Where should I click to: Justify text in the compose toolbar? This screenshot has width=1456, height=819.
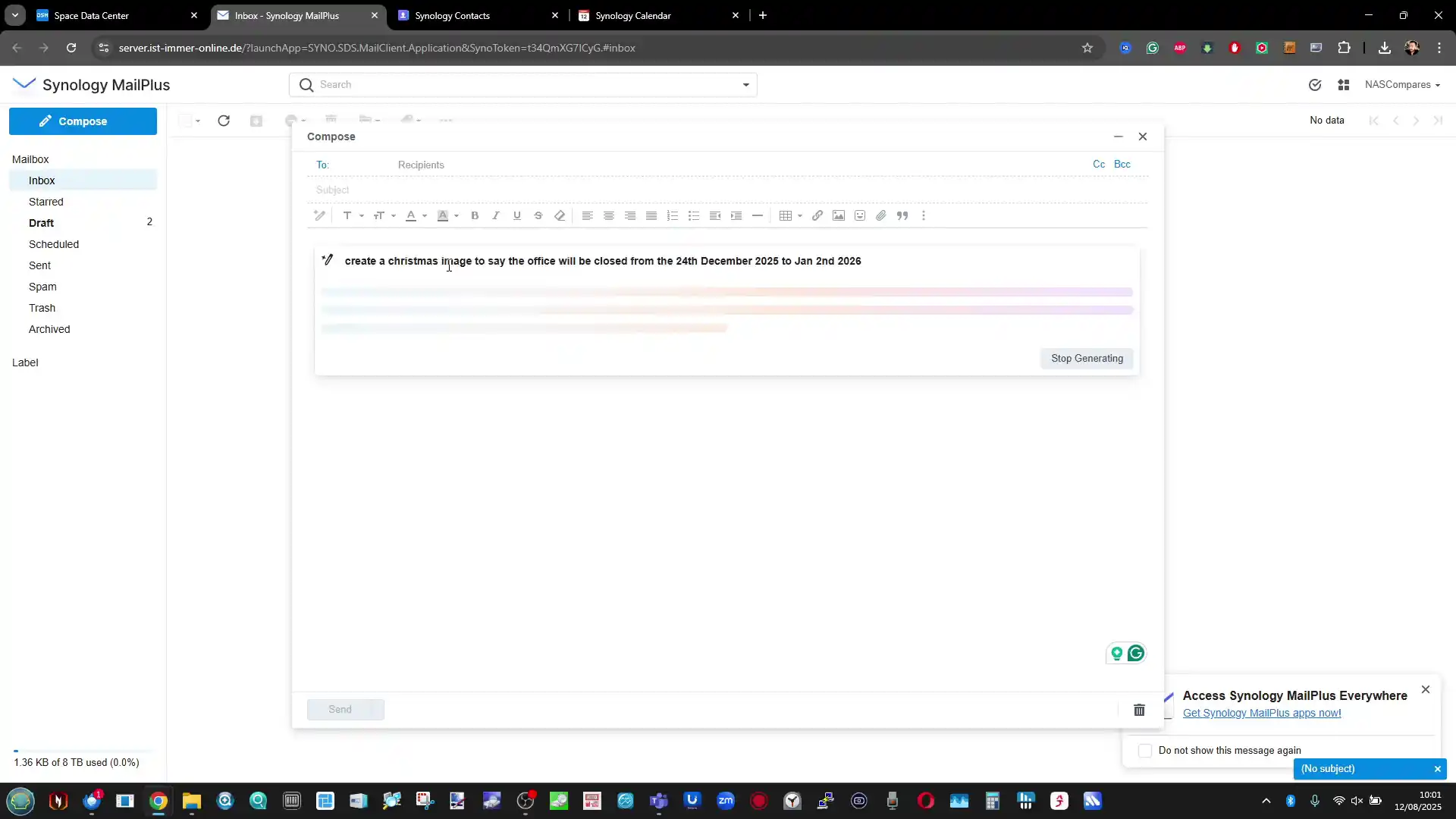coord(651,216)
